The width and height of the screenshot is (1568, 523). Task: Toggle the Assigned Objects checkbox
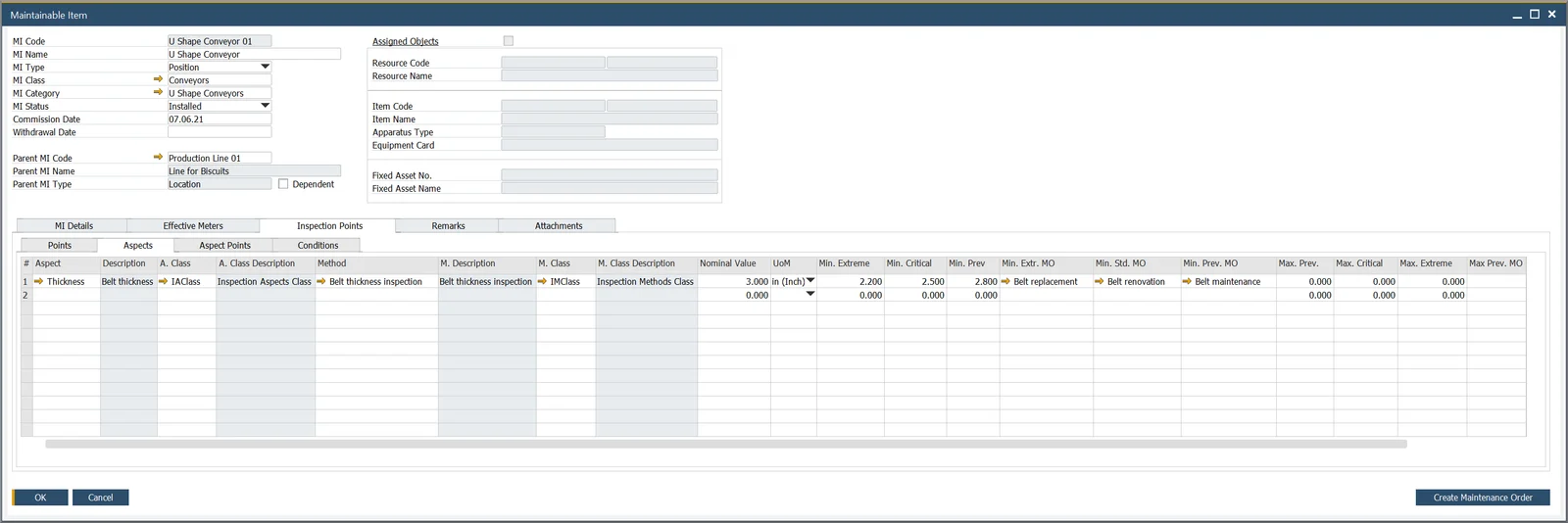508,40
